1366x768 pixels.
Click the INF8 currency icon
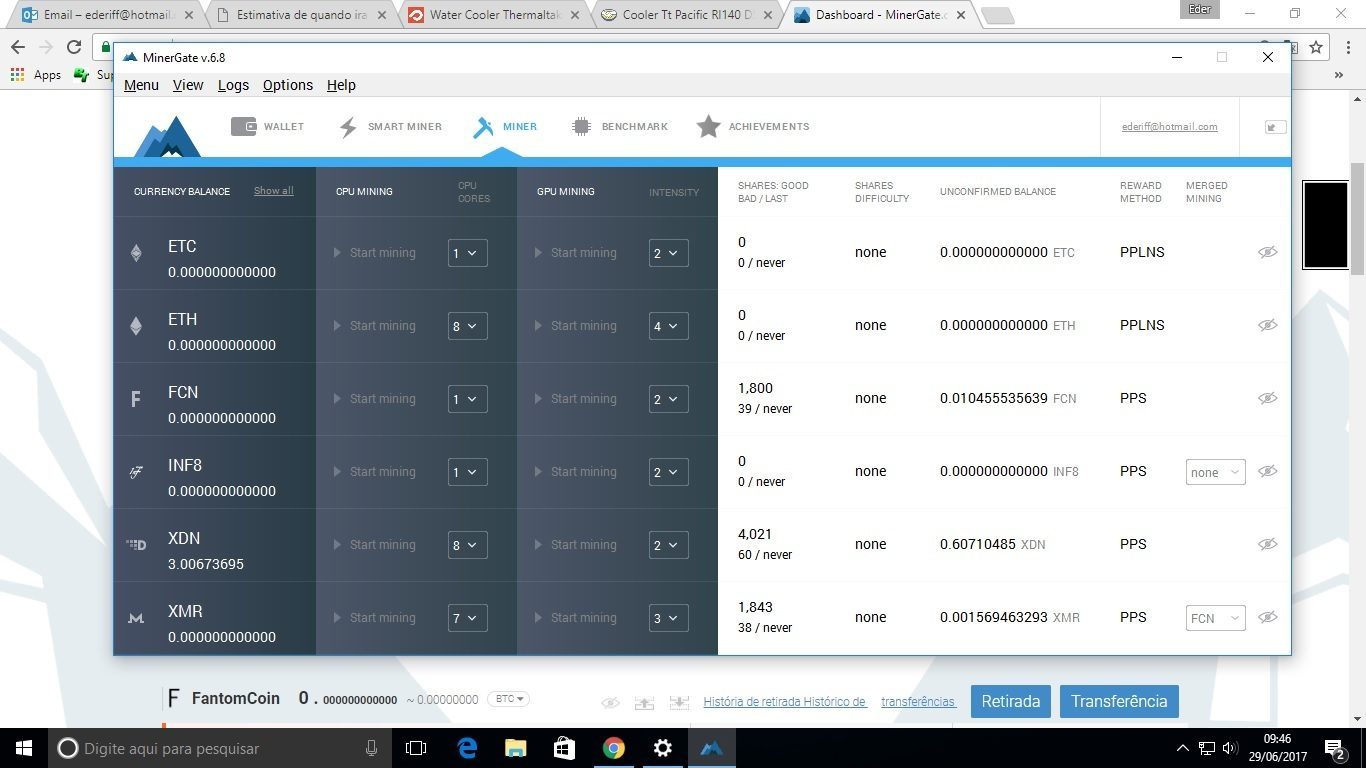coord(136,472)
